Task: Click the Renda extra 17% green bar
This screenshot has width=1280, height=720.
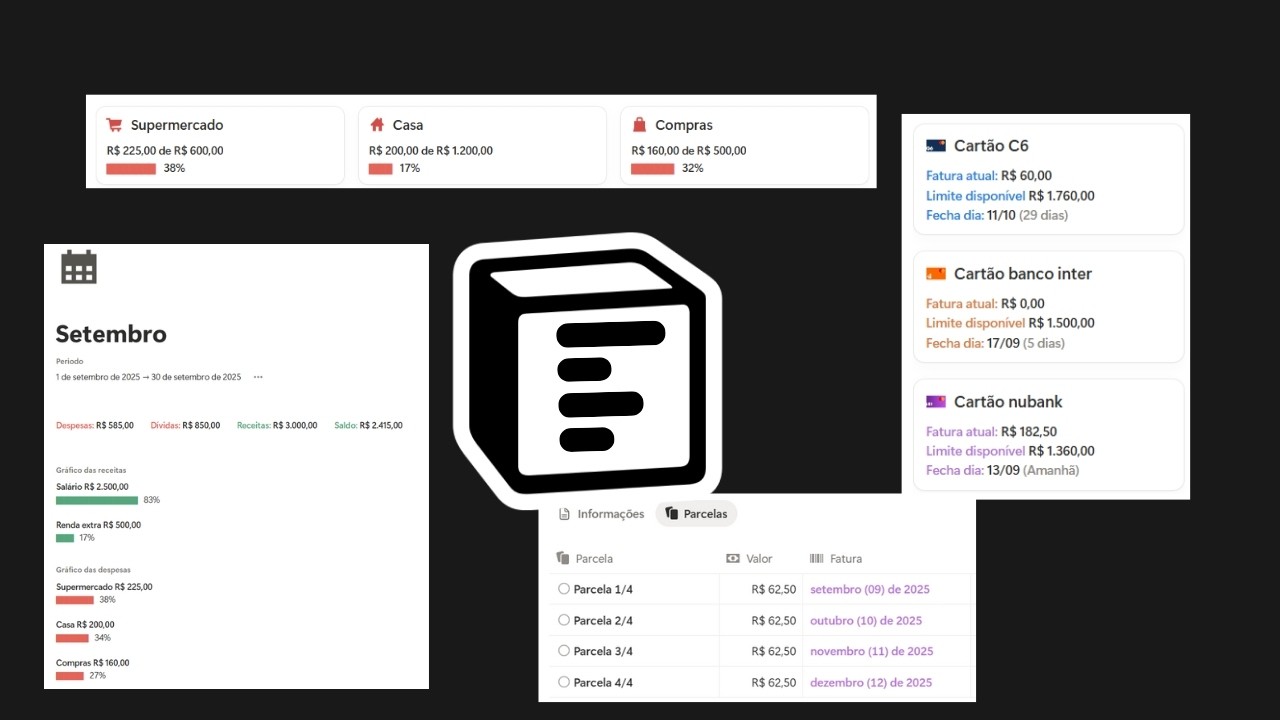Action: pos(65,538)
